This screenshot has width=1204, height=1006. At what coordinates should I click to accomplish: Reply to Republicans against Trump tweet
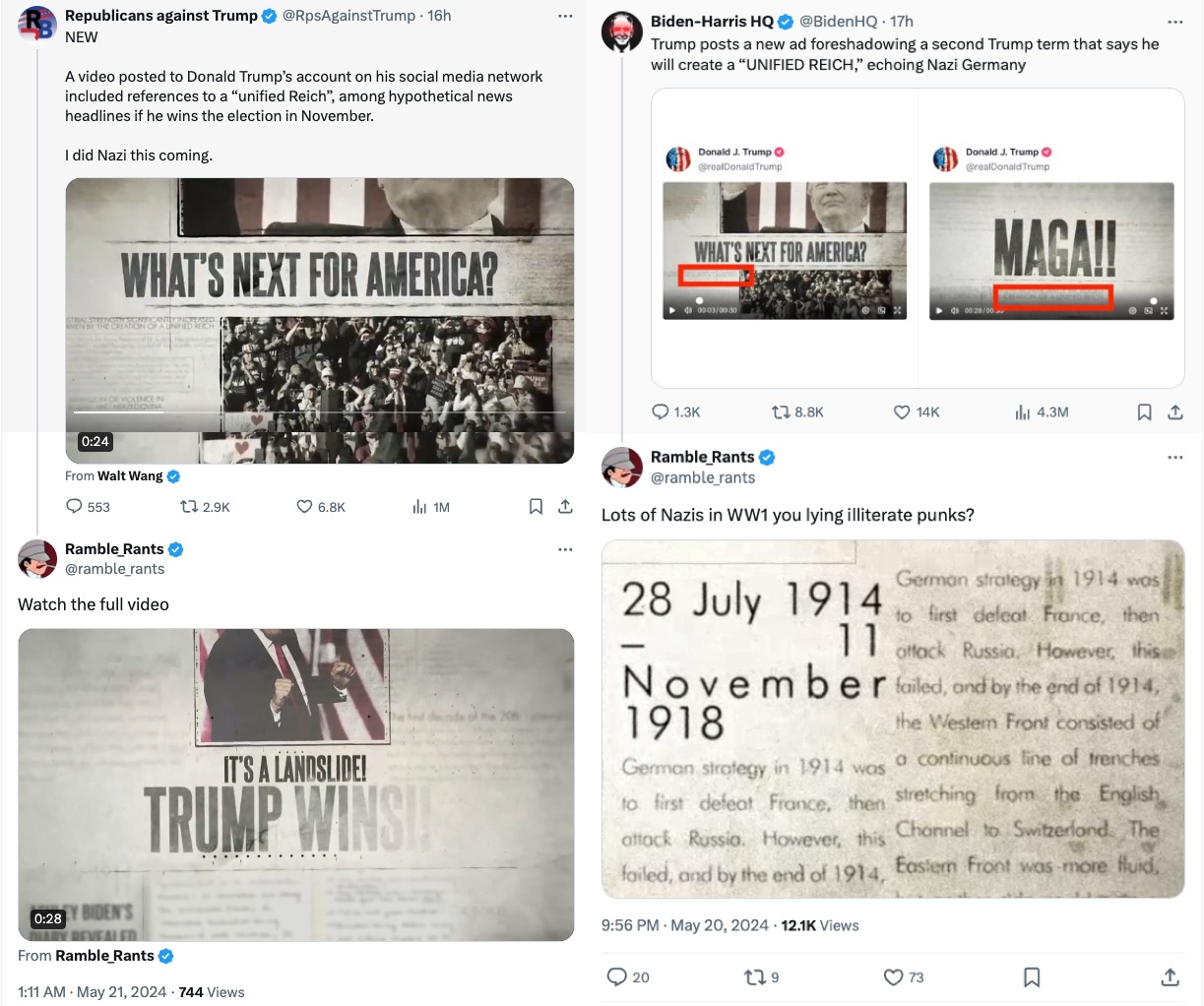pos(88,507)
